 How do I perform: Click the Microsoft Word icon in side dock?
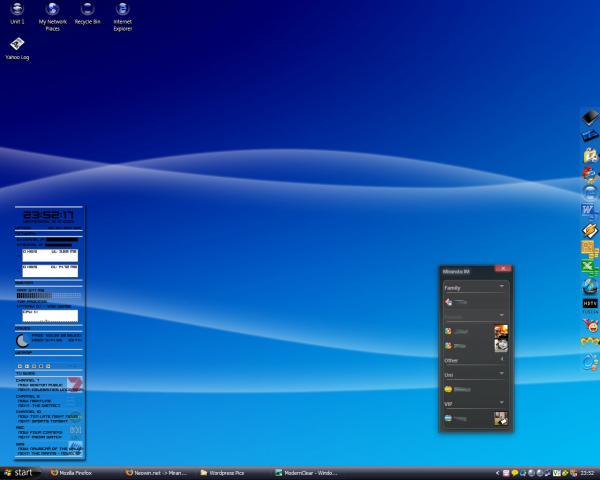click(589, 211)
